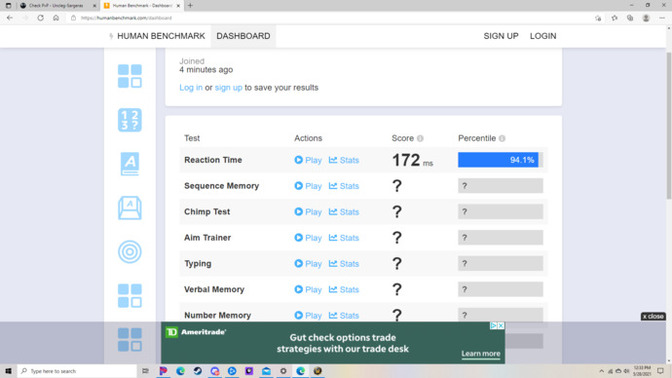Click the 'Reaction Time' test name

(213, 160)
